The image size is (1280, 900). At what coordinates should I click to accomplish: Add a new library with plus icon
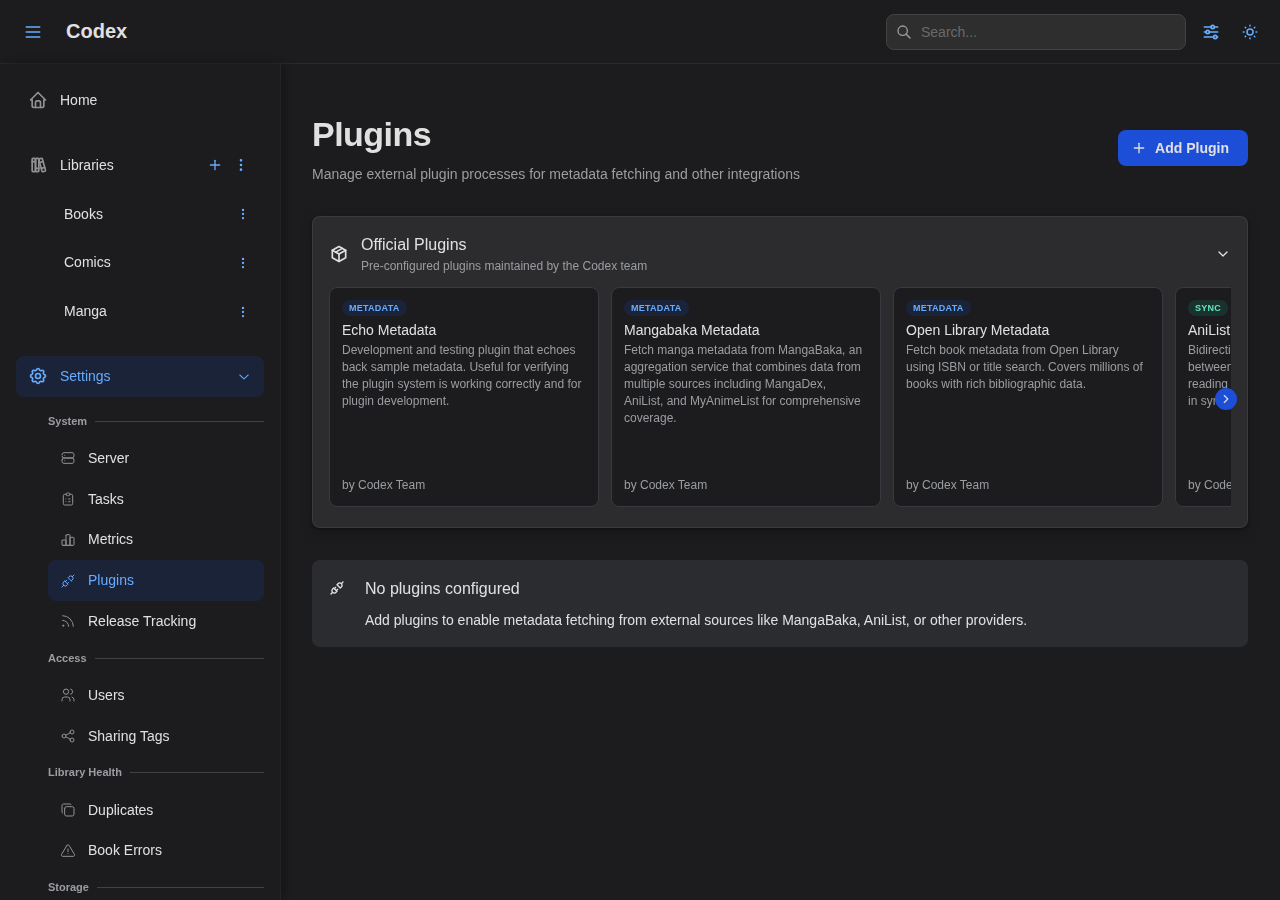pyautogui.click(x=215, y=165)
